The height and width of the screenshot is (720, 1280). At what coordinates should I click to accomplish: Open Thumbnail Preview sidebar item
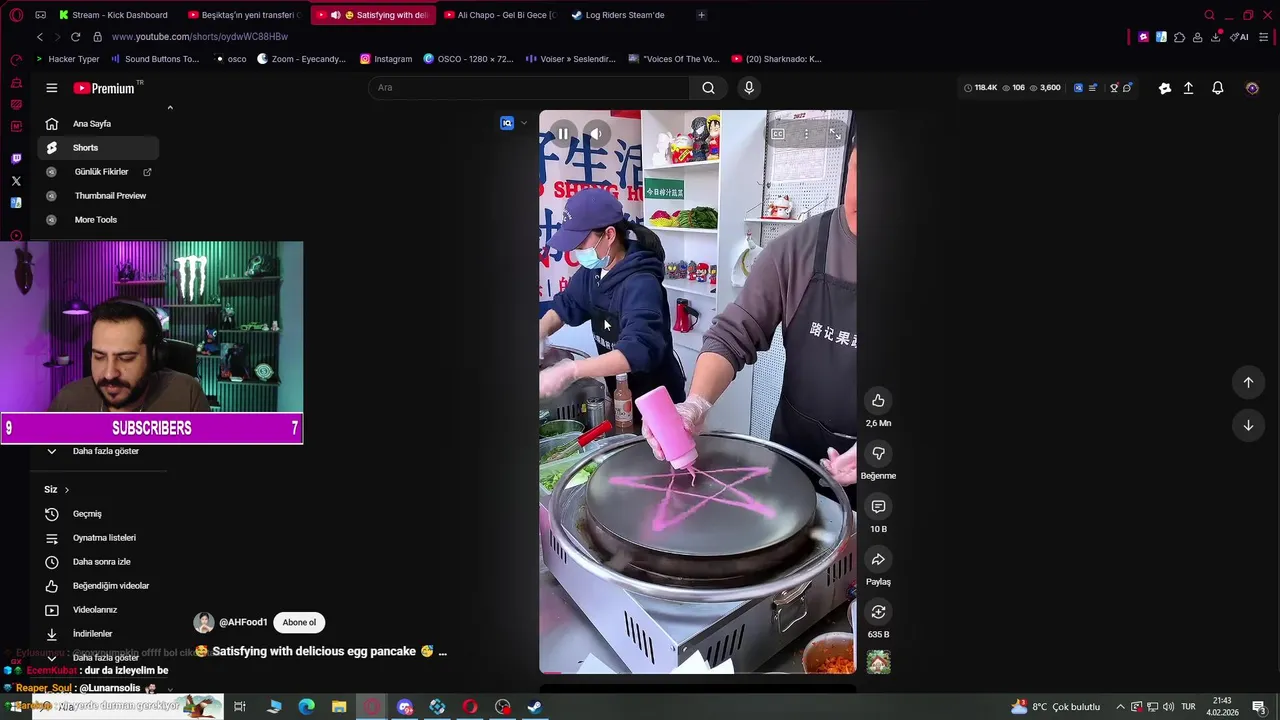point(98,196)
